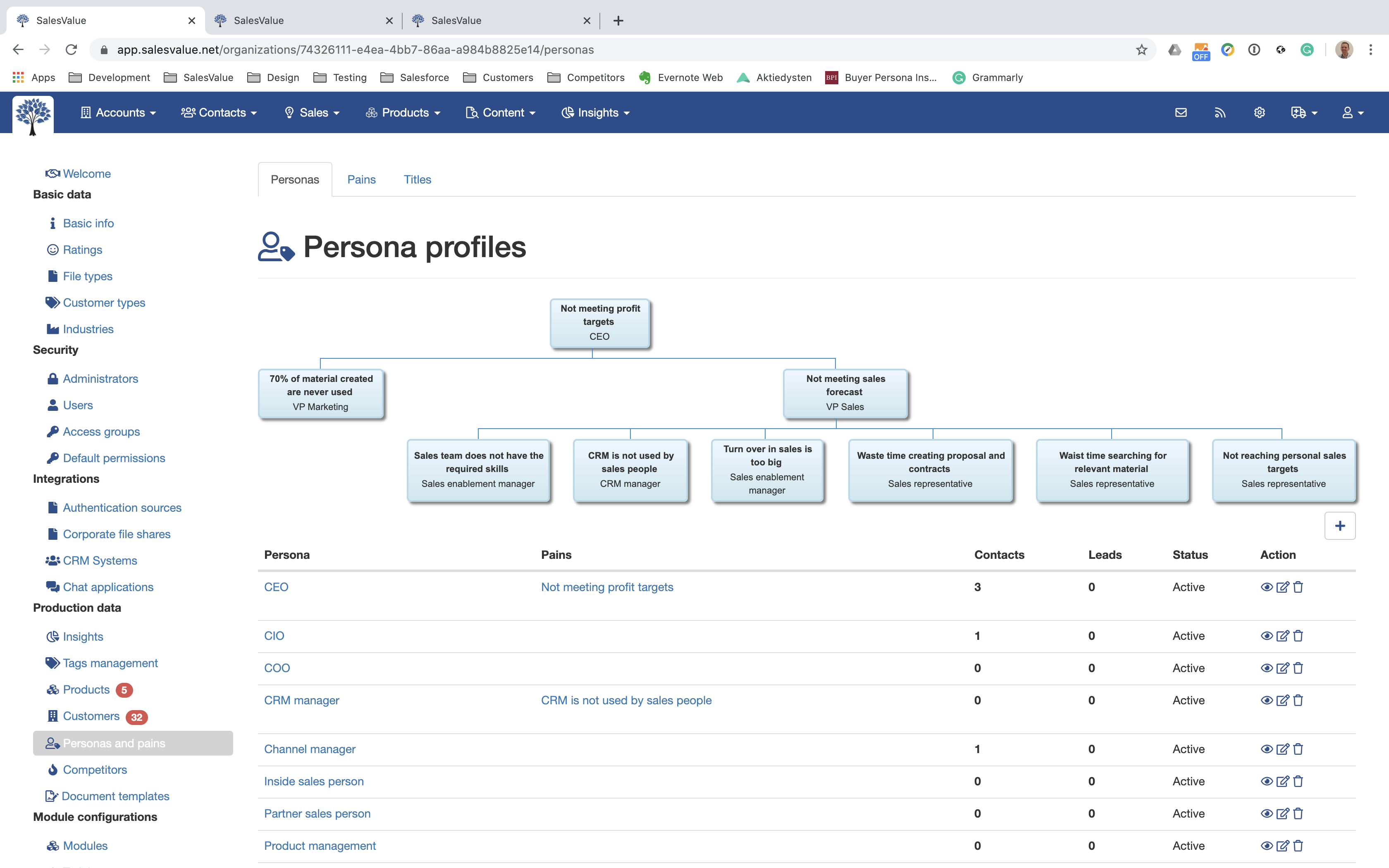View CRM manager persona with eye icon
Screen dimensions: 1389x868
[1266, 700]
